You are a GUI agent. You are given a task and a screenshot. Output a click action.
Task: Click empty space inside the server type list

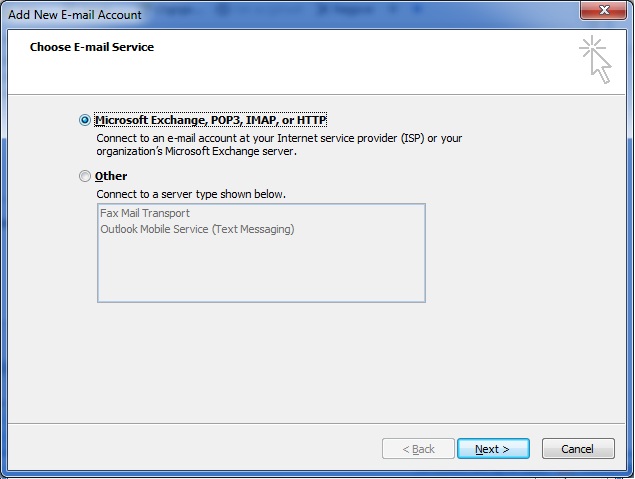(260, 270)
